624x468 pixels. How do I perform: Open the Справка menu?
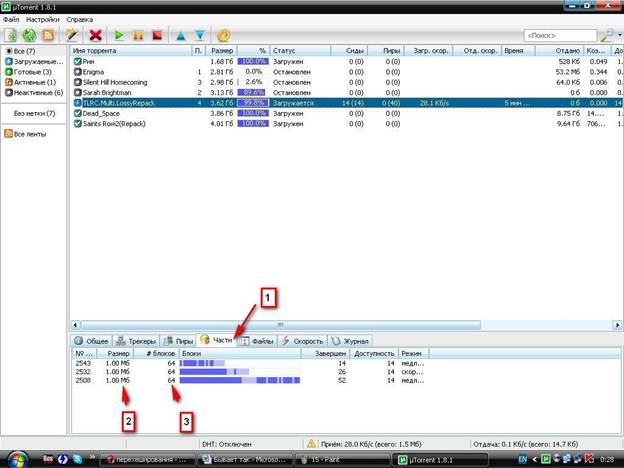click(x=80, y=19)
